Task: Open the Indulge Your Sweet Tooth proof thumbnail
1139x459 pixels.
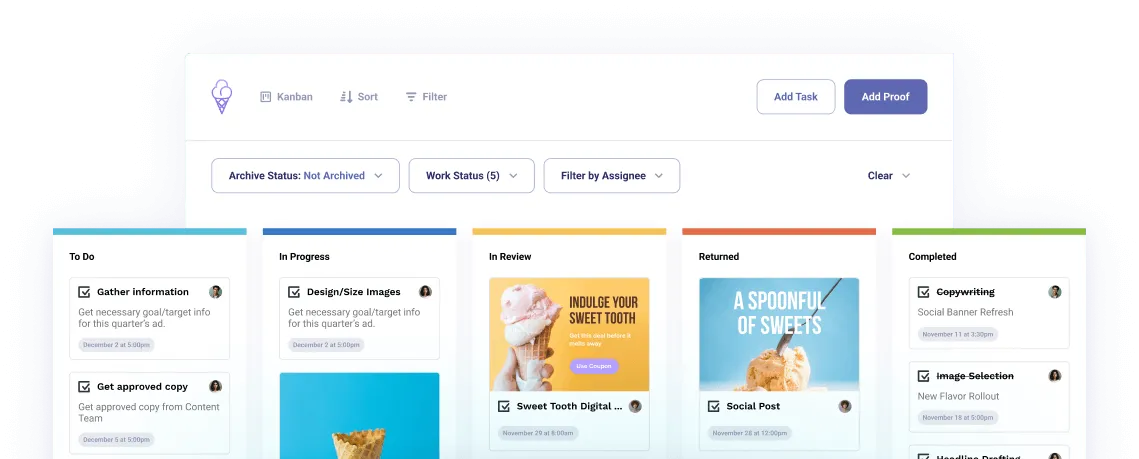Action: pos(569,335)
